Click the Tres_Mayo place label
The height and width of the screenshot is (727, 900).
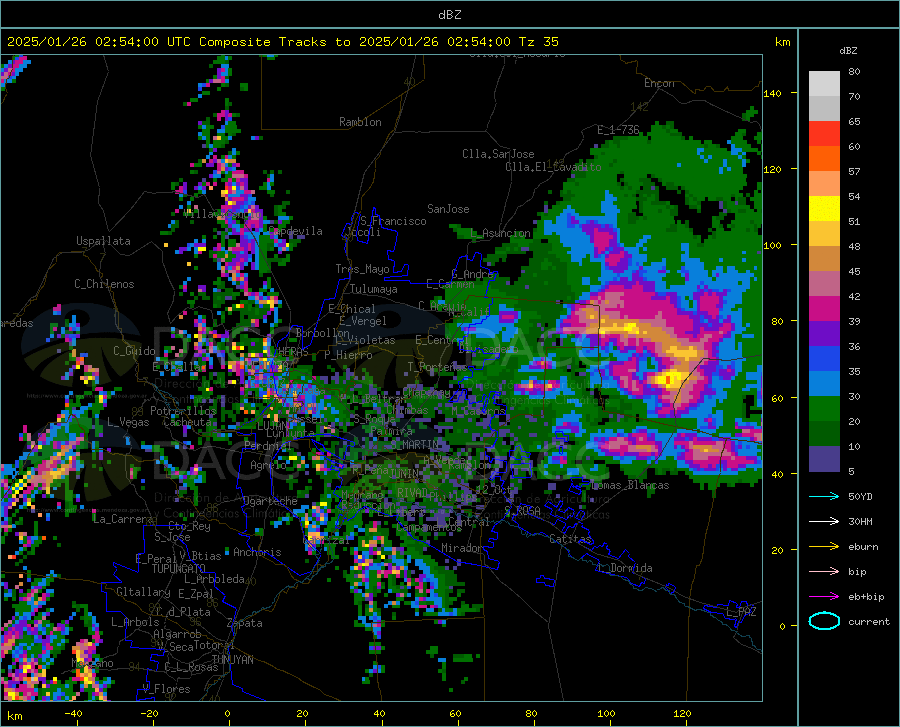(x=362, y=269)
